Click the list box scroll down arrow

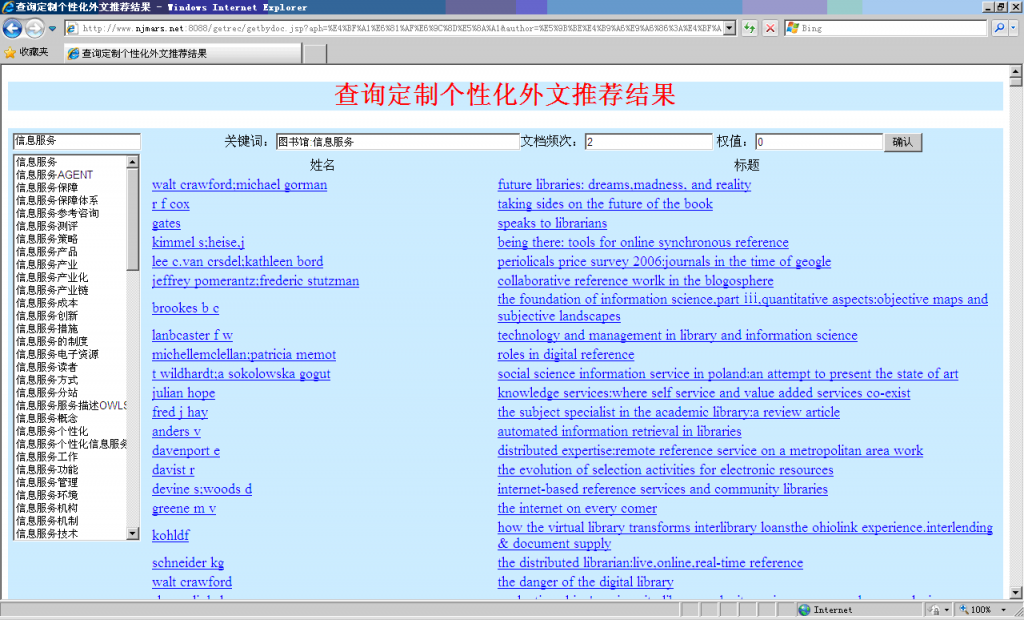[133, 534]
